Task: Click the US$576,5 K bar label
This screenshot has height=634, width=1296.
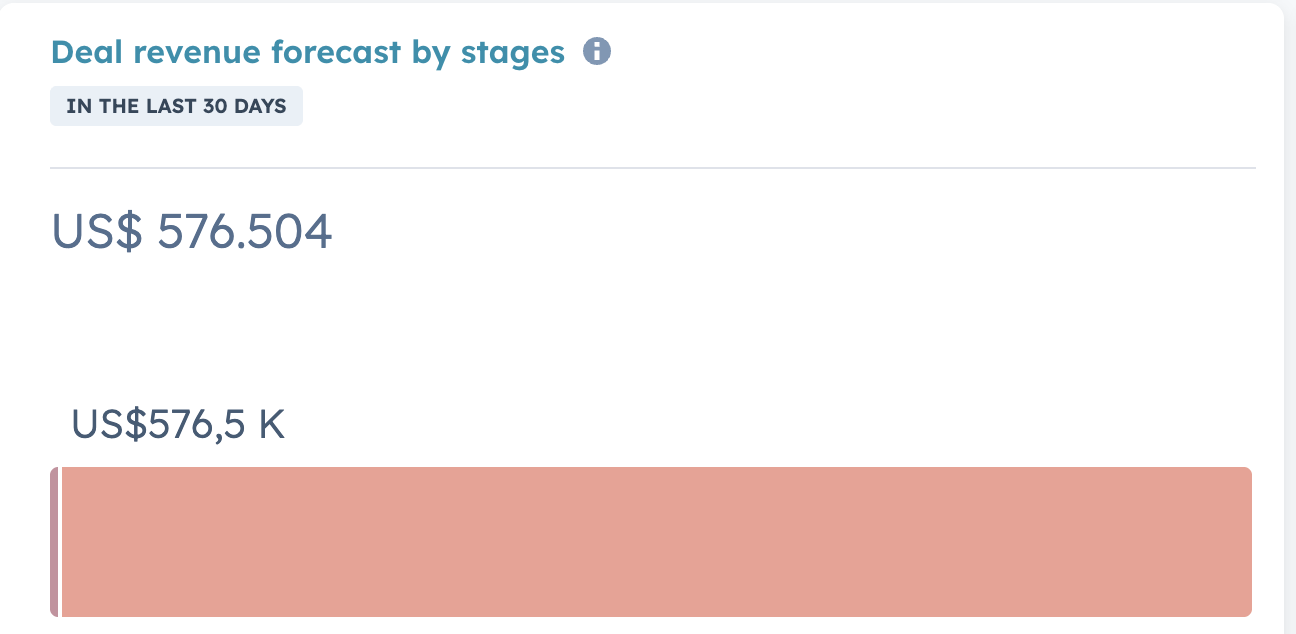Action: coord(178,425)
